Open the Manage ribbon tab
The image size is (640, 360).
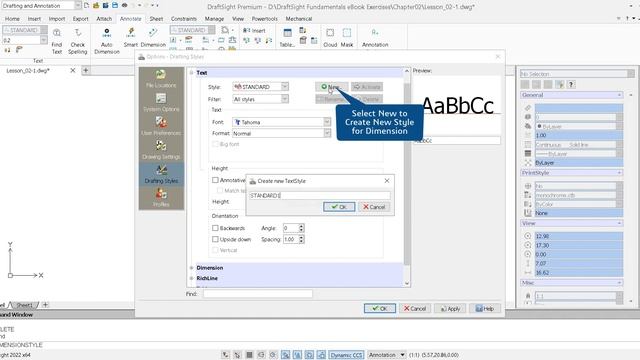coord(214,19)
